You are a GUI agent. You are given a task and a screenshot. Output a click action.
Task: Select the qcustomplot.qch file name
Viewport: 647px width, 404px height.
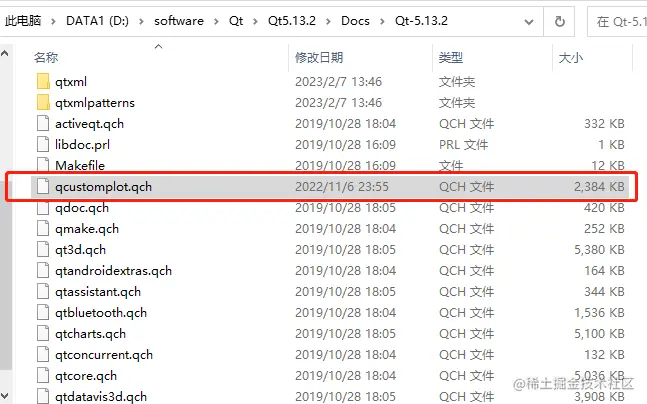(104, 187)
